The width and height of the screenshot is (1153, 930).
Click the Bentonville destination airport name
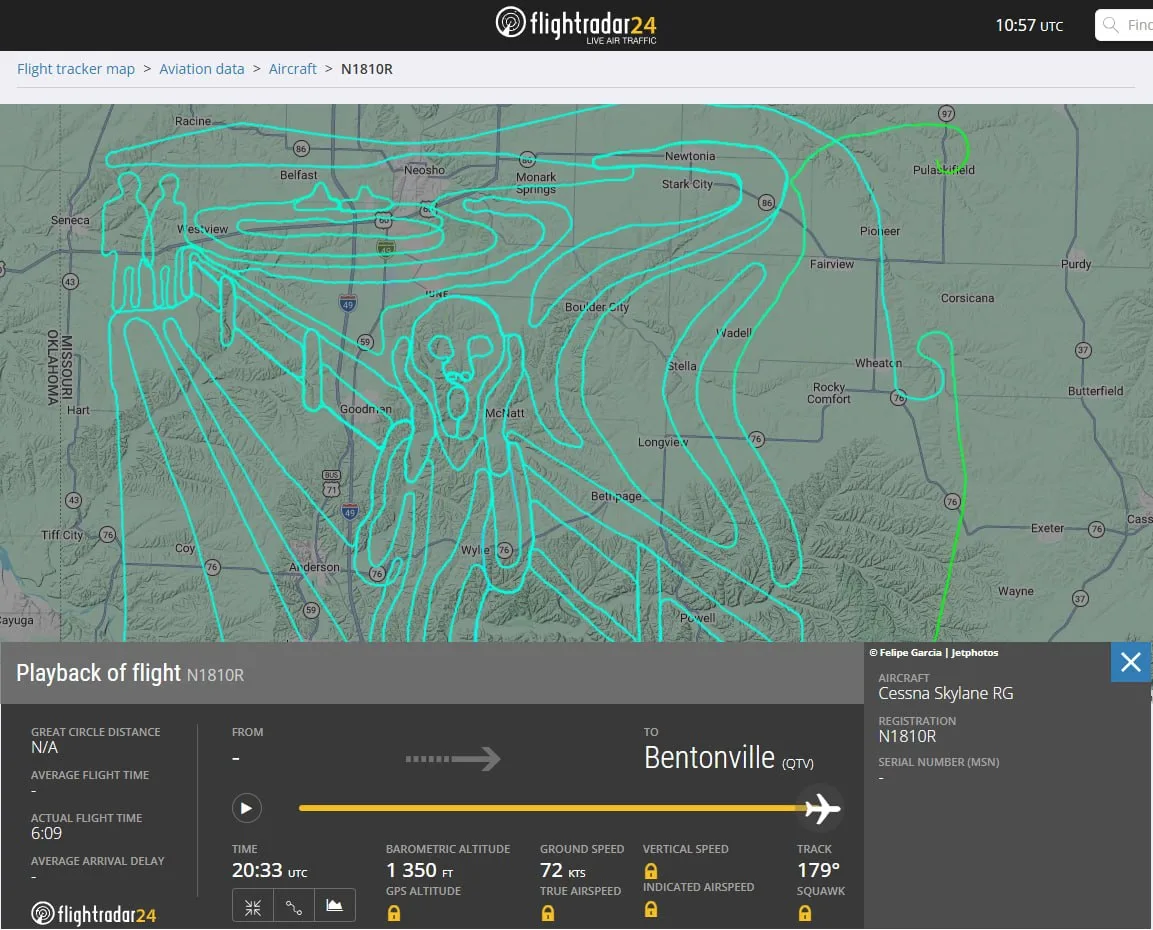[710, 758]
